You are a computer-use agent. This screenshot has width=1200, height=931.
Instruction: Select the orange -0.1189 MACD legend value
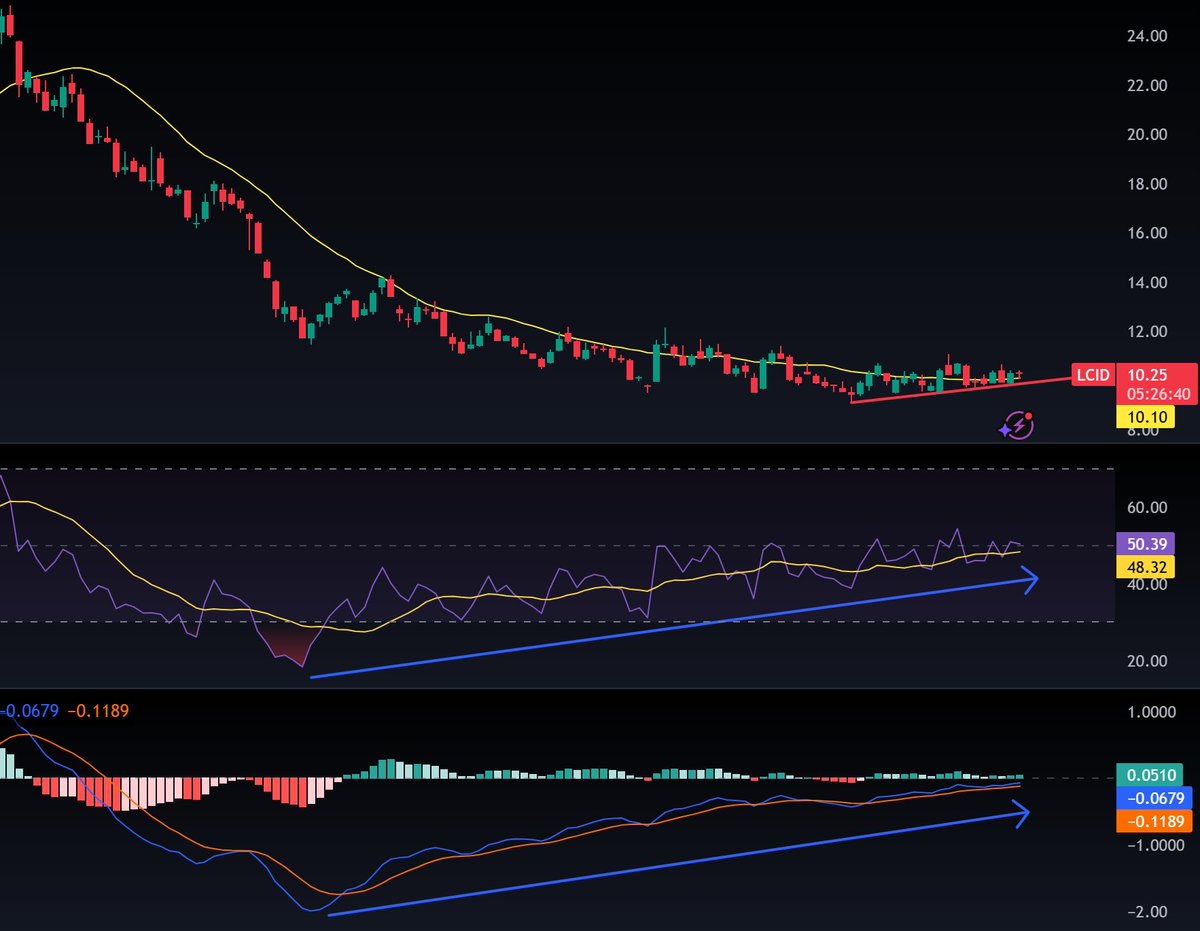click(99, 711)
